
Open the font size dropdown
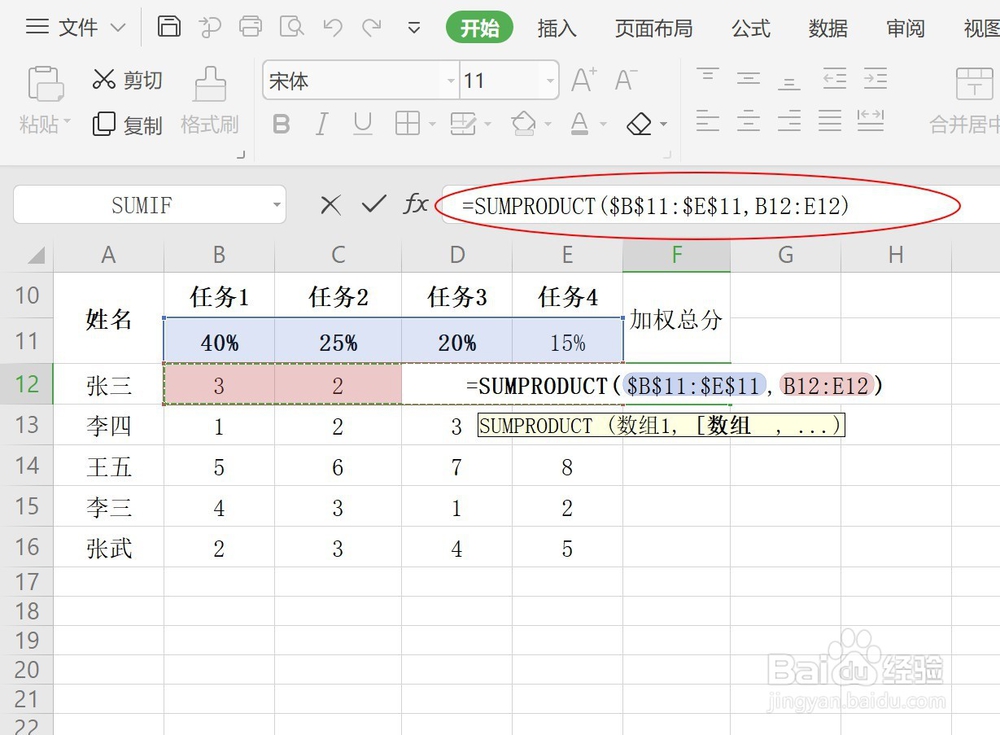pos(549,80)
